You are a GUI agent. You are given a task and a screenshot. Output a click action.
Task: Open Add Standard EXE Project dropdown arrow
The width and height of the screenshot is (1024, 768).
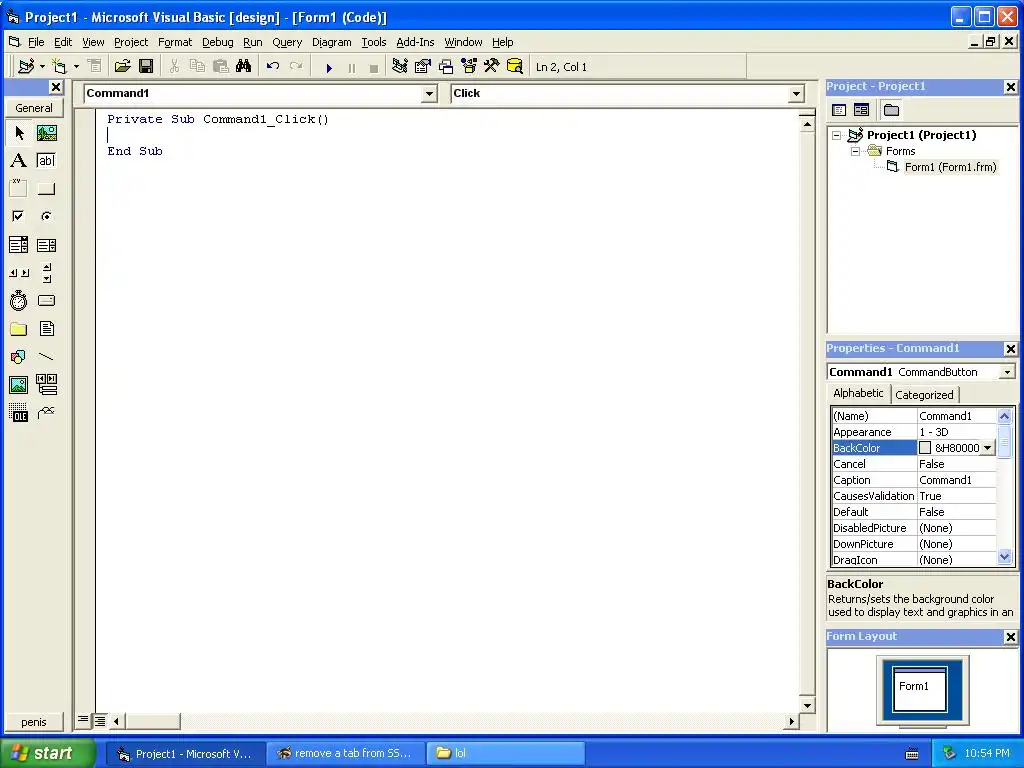(42, 67)
